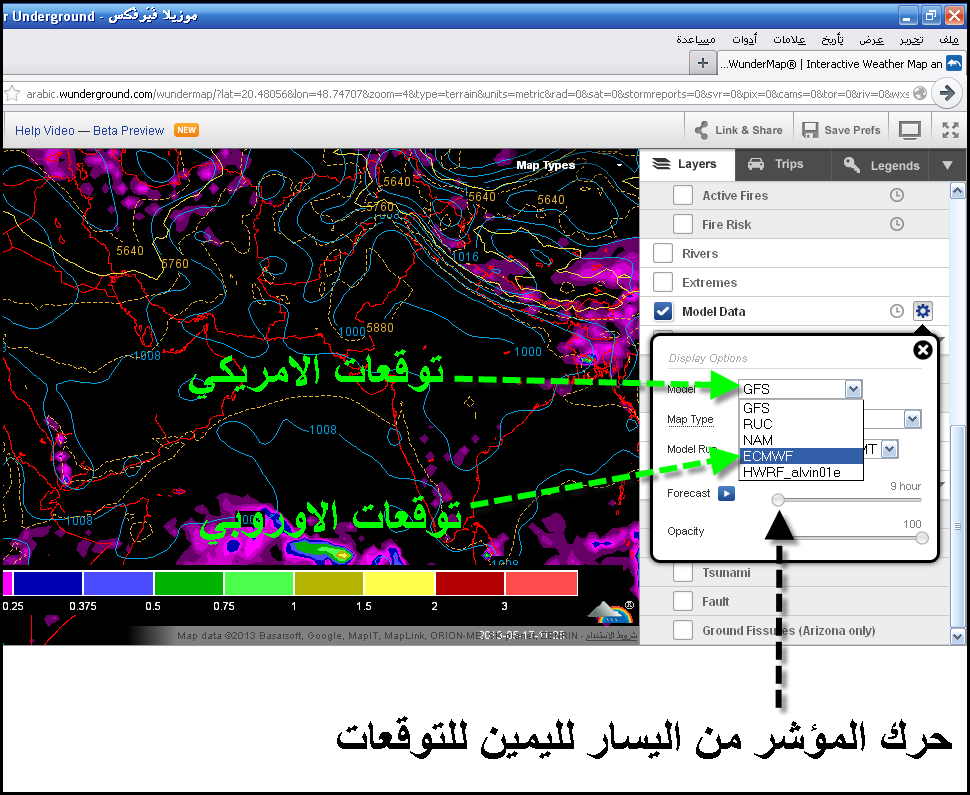Switch to the Layers tab
The image size is (970, 795).
(687, 165)
